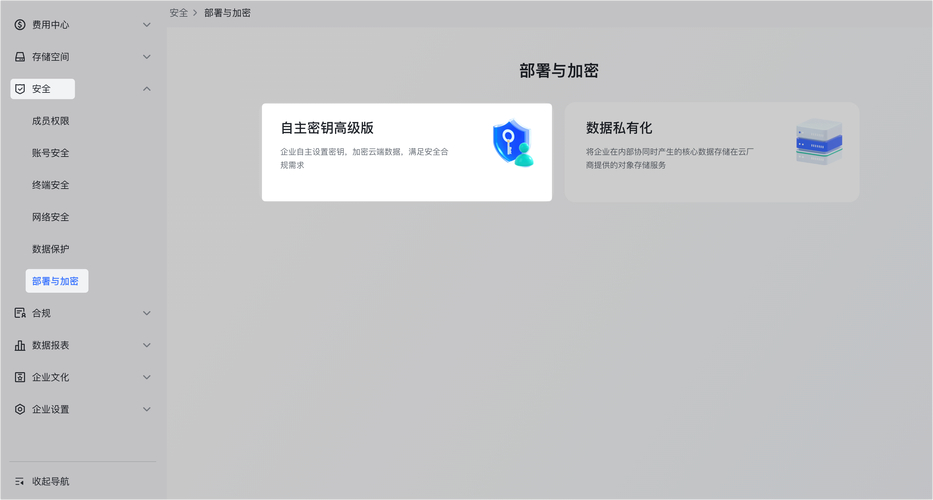Image resolution: width=933 pixels, height=500 pixels.
Task: Open the 自主密钥高级版 card
Action: point(407,152)
